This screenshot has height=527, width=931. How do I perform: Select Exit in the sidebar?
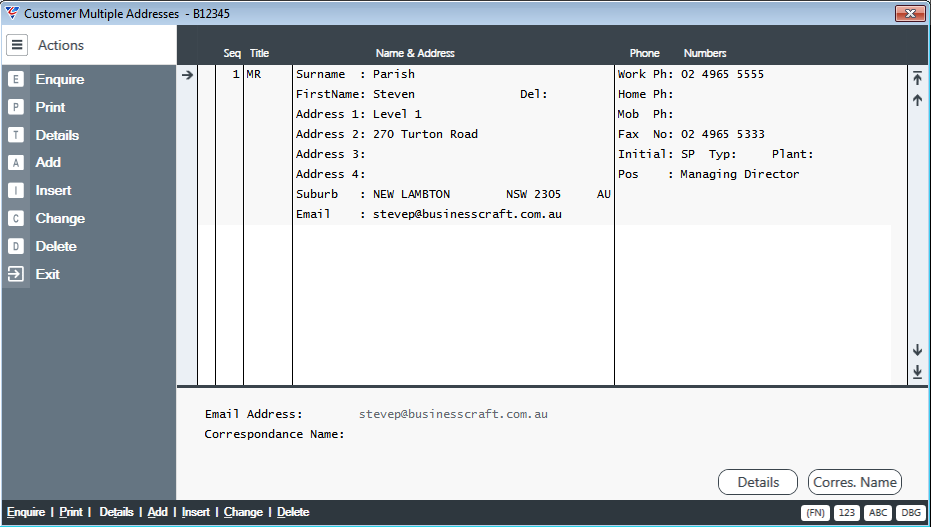[x=48, y=274]
